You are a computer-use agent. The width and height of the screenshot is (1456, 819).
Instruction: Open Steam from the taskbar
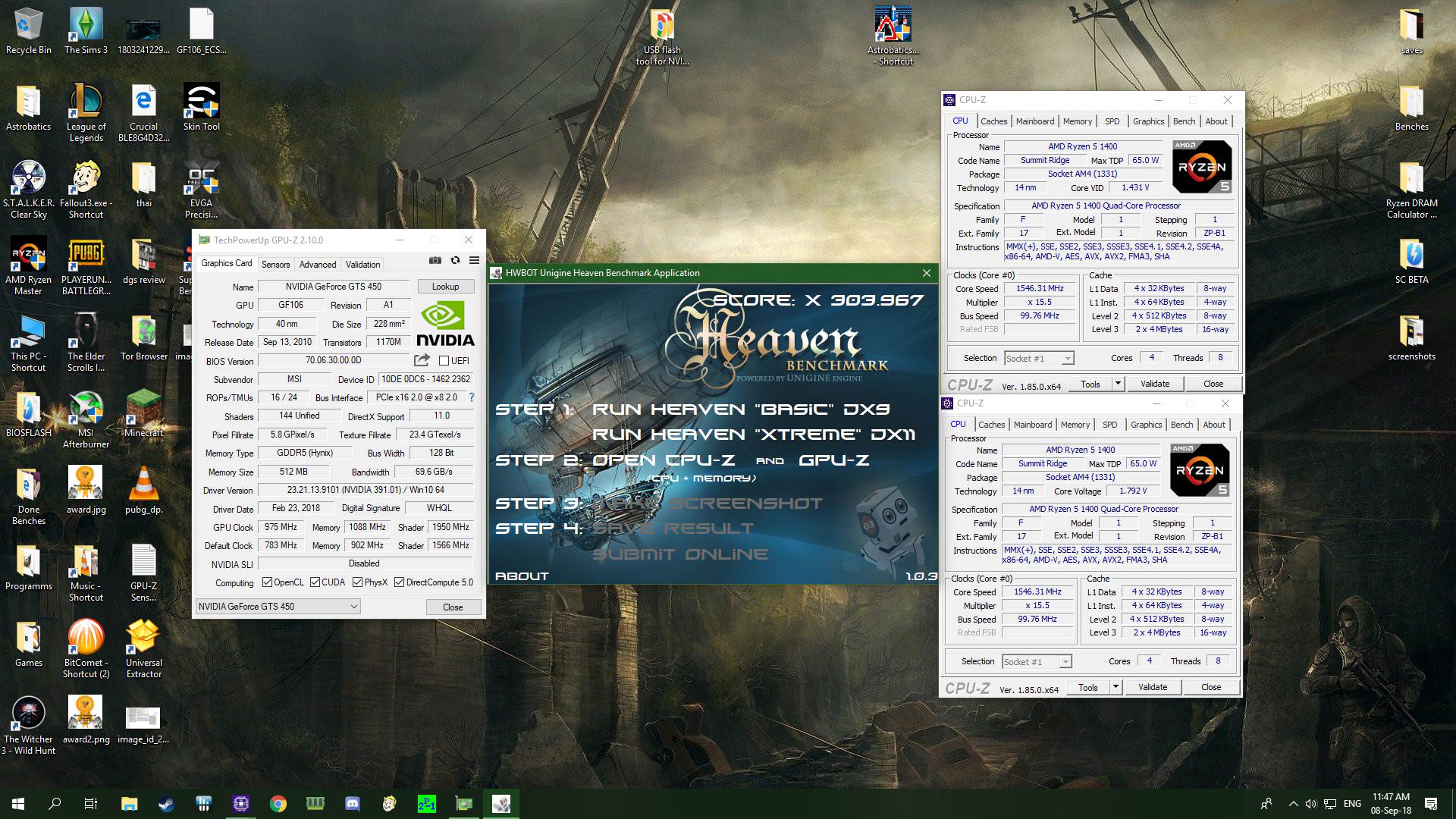(165, 803)
